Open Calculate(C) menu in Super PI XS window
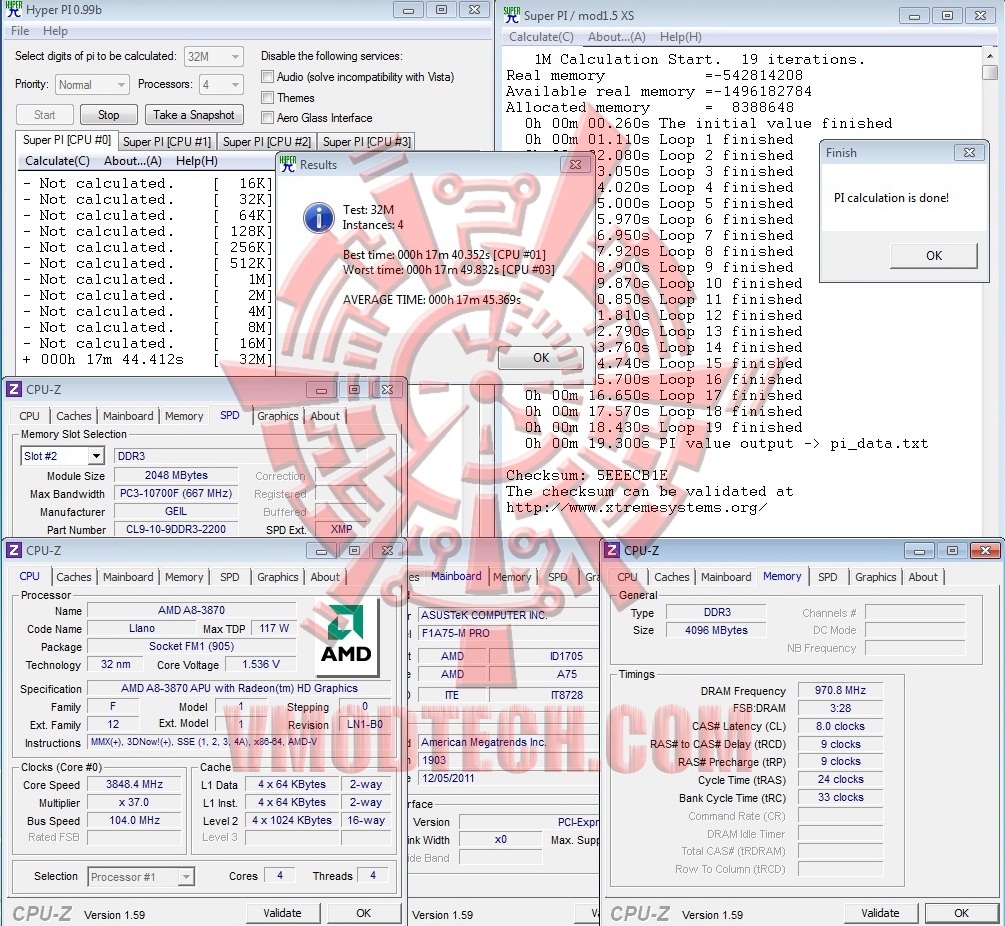The height and width of the screenshot is (926, 1005). 541,37
